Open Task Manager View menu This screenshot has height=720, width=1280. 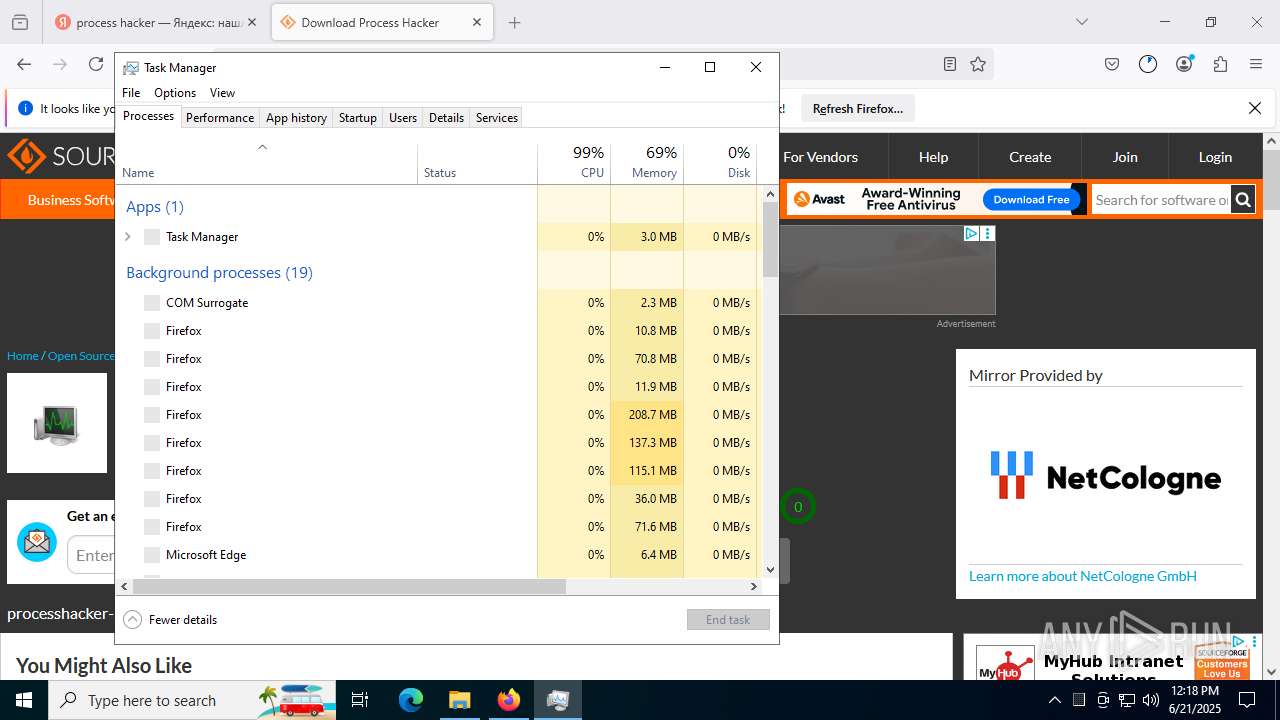coord(222,93)
